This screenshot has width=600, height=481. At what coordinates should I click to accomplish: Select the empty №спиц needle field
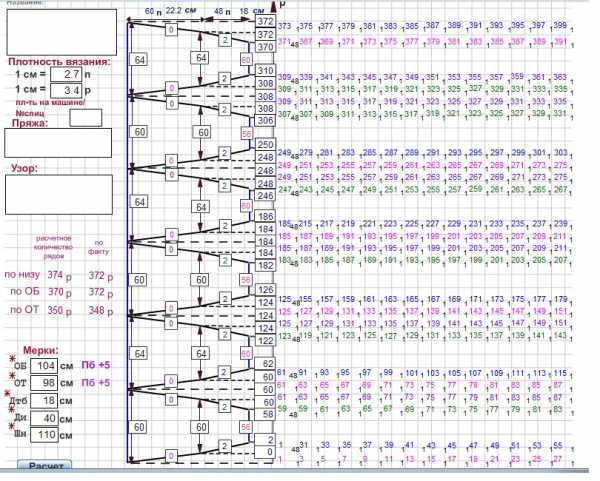click(x=86, y=117)
